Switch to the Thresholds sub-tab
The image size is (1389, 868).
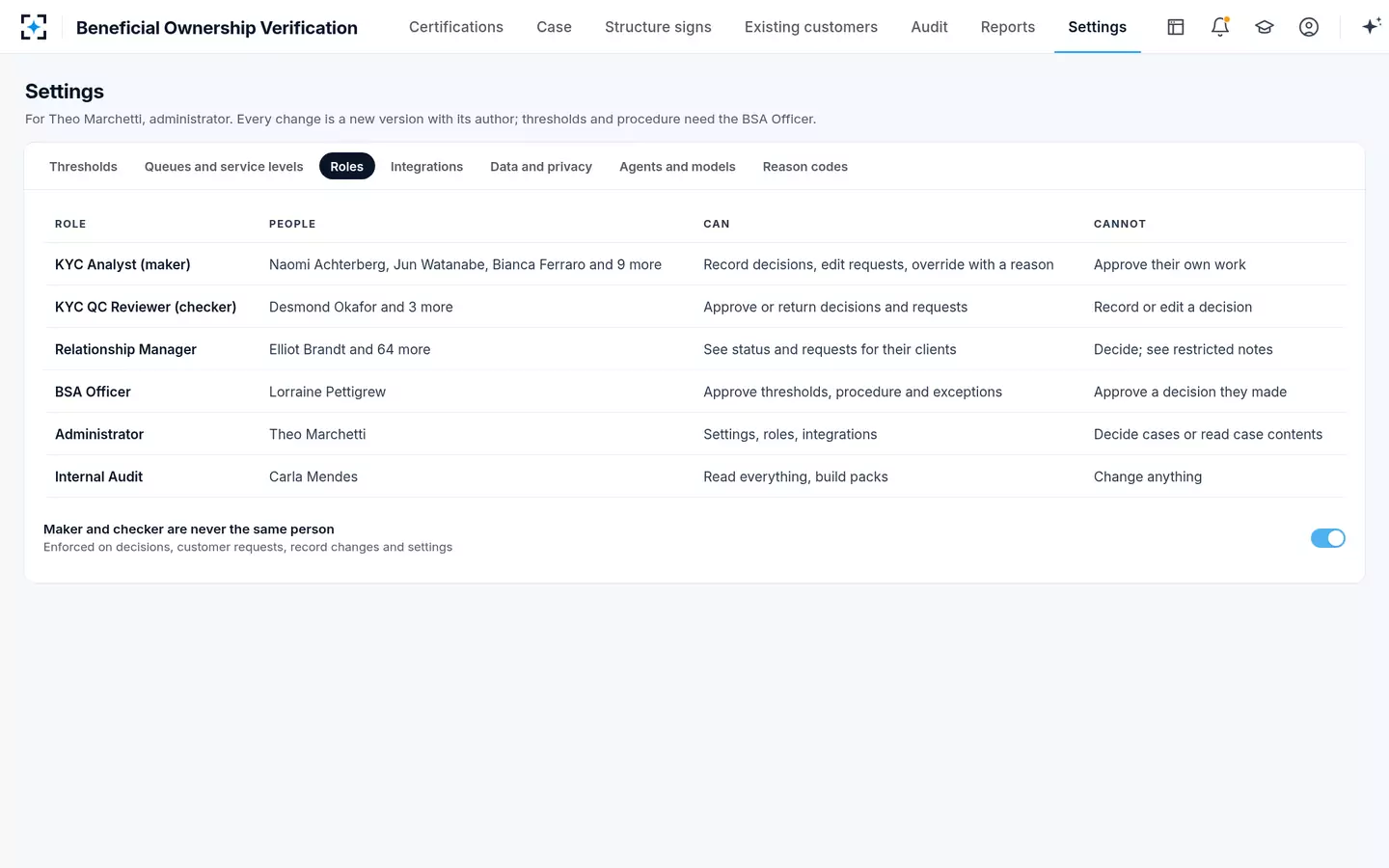[x=83, y=167]
